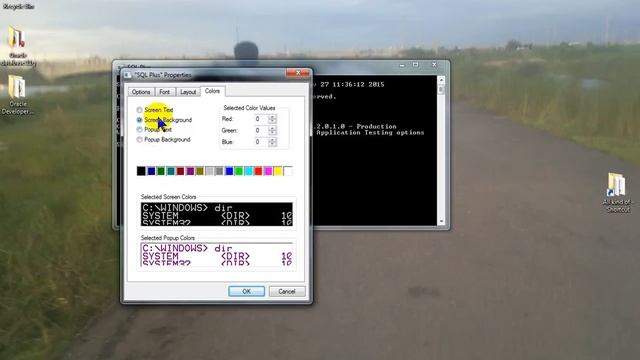The image size is (640, 360).
Task: Open the Oracle Developer desktop folder
Action: point(17,95)
